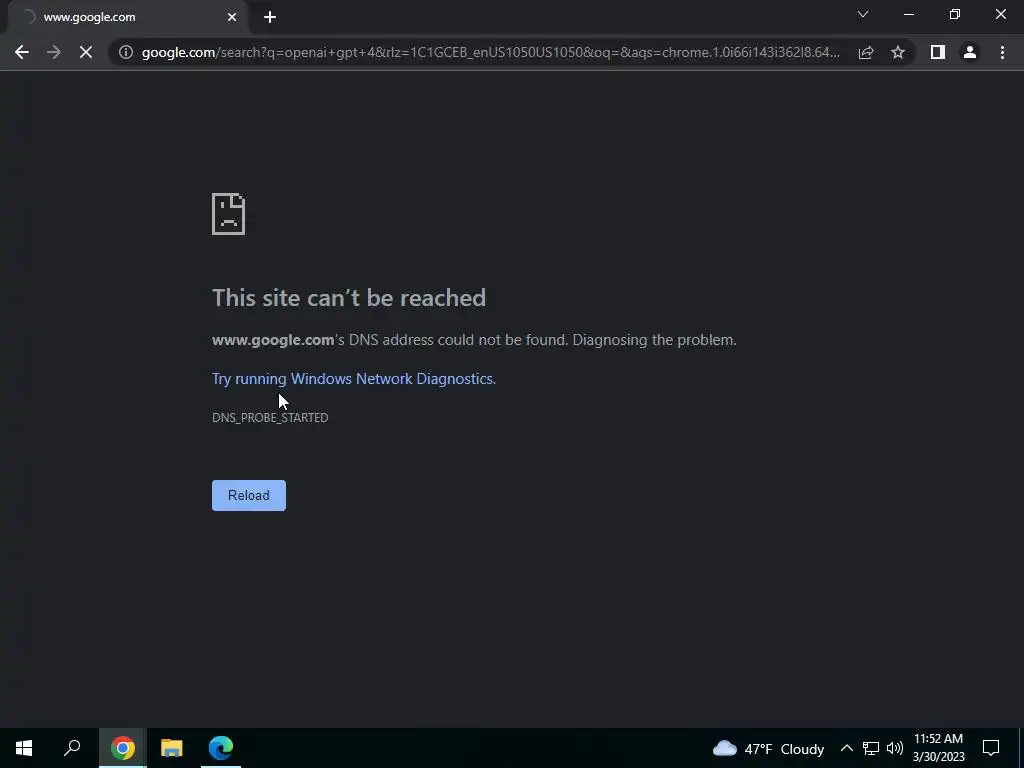The image size is (1024, 768).
Task: Close the www.google.com tab
Action: [x=232, y=17]
